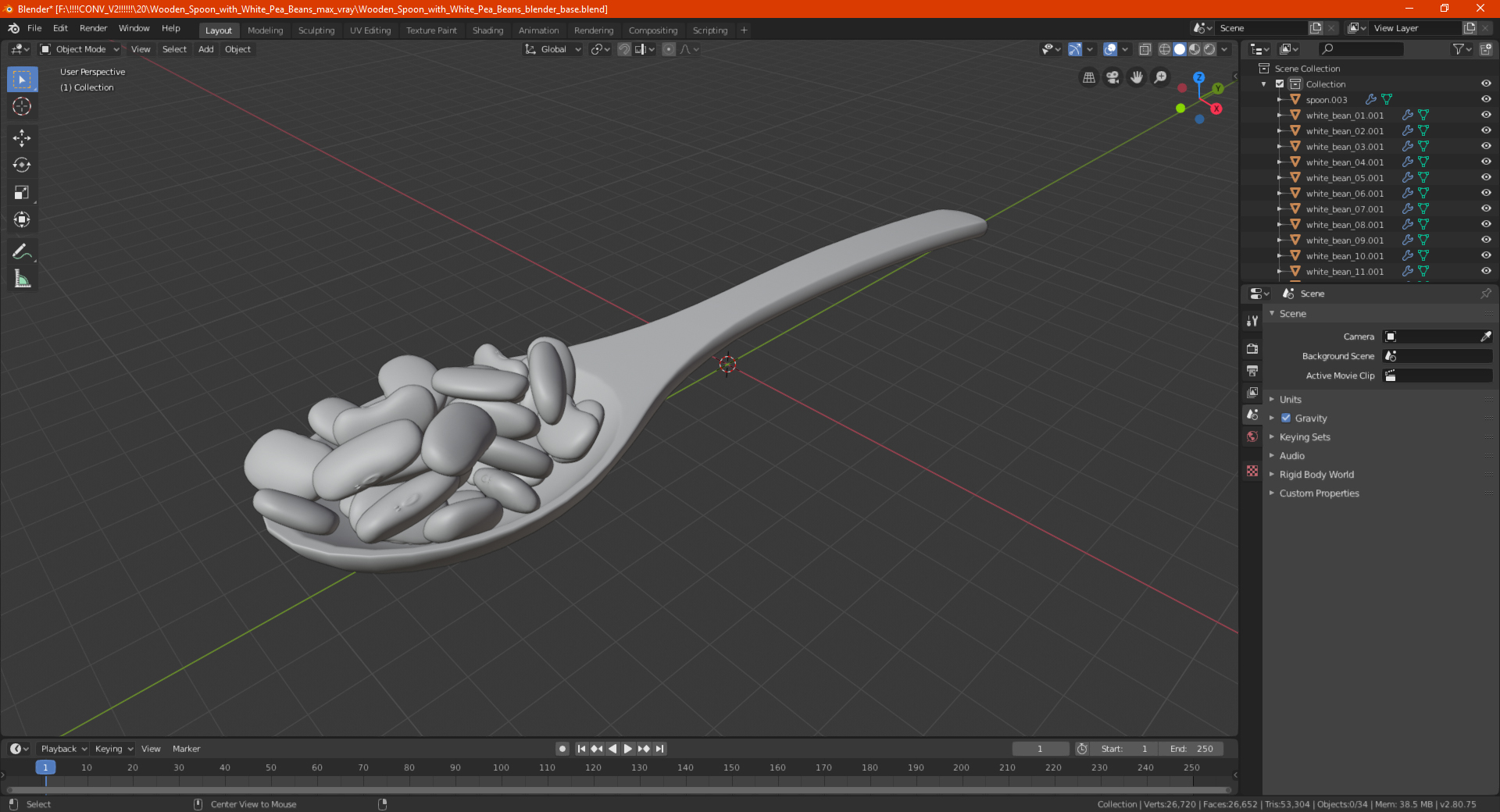This screenshot has height=812, width=1500.
Task: Open the View Layer properties tab
Action: (1252, 393)
